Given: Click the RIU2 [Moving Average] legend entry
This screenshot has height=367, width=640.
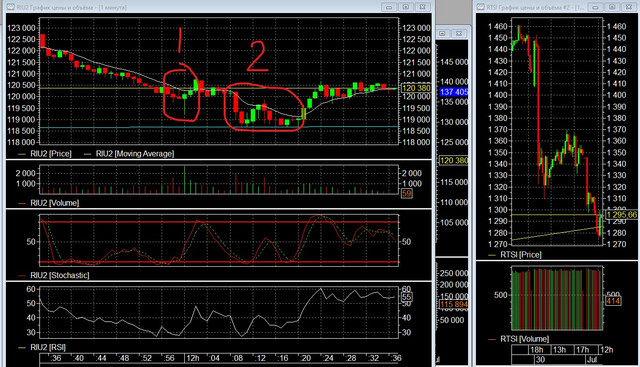Looking at the screenshot, I should pyautogui.click(x=129, y=154).
